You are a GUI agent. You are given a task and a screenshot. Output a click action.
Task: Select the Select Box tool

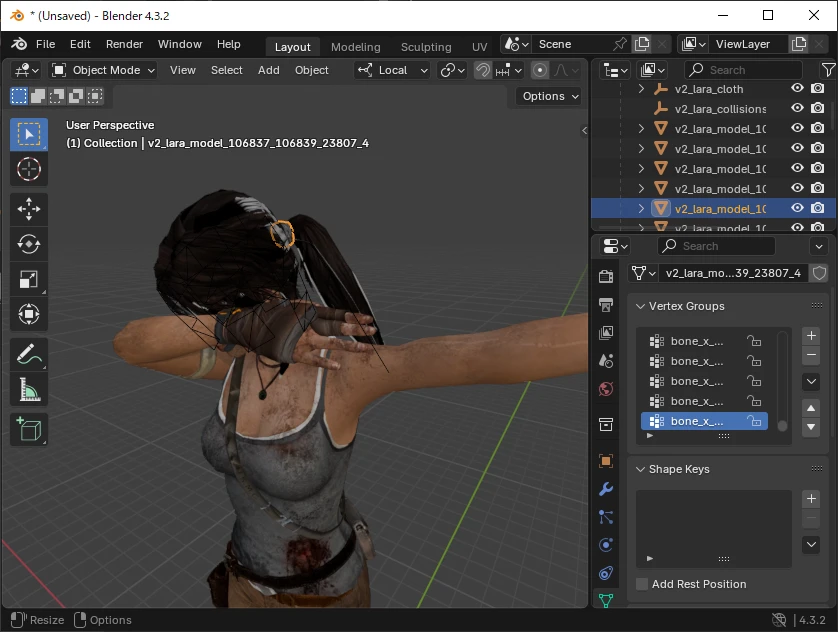(x=29, y=134)
